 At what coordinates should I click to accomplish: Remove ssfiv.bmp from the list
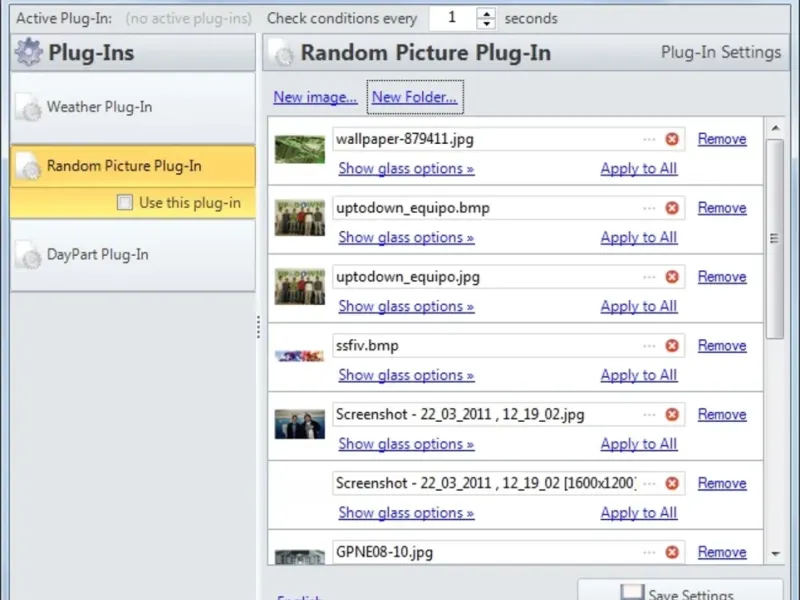(722, 345)
